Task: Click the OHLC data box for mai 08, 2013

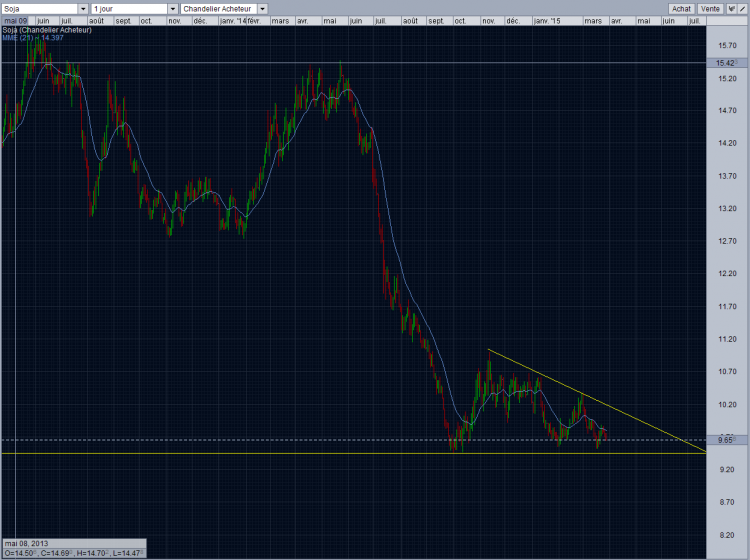Action: click(74, 549)
